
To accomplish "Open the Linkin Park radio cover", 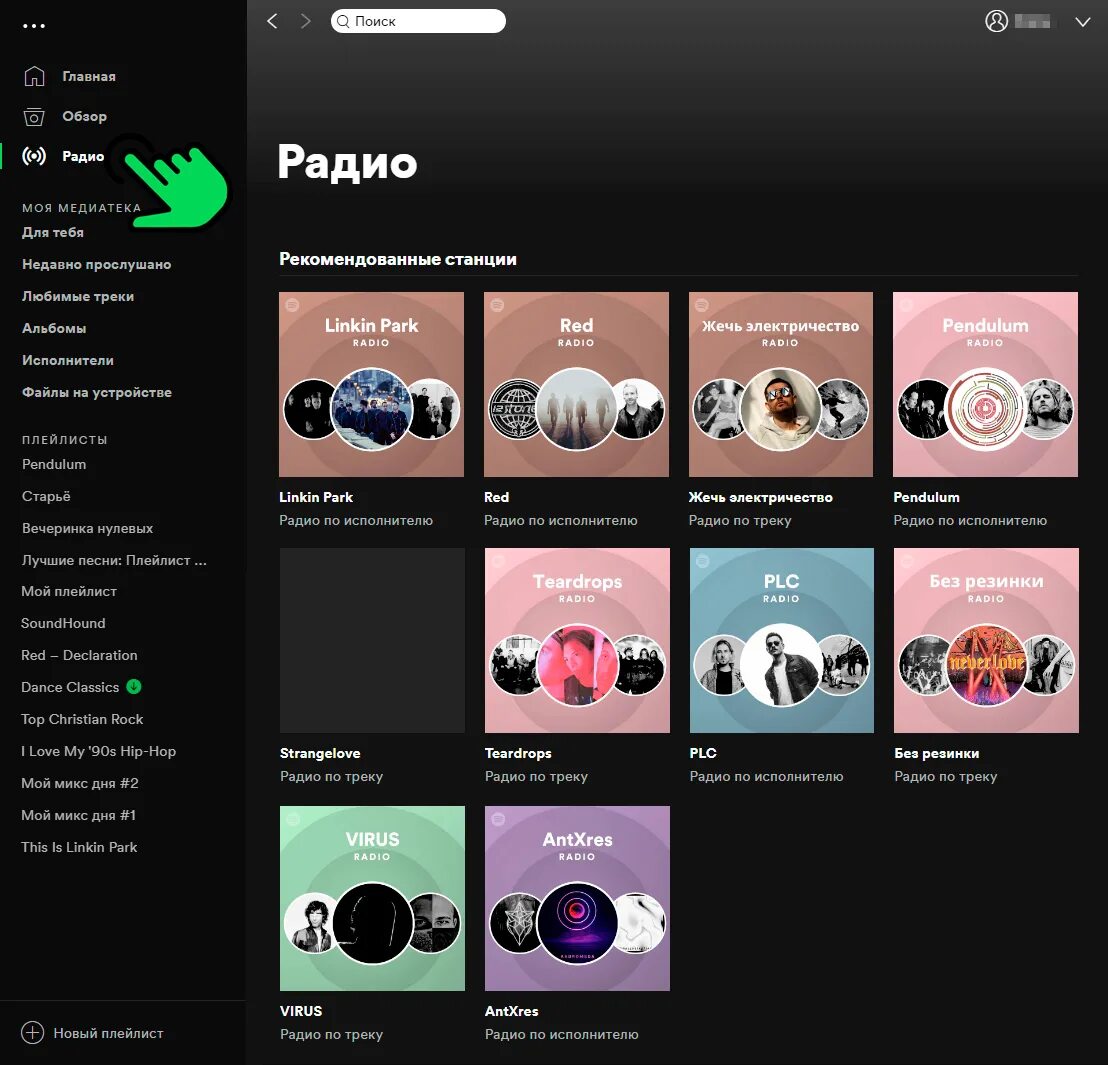I will point(372,384).
